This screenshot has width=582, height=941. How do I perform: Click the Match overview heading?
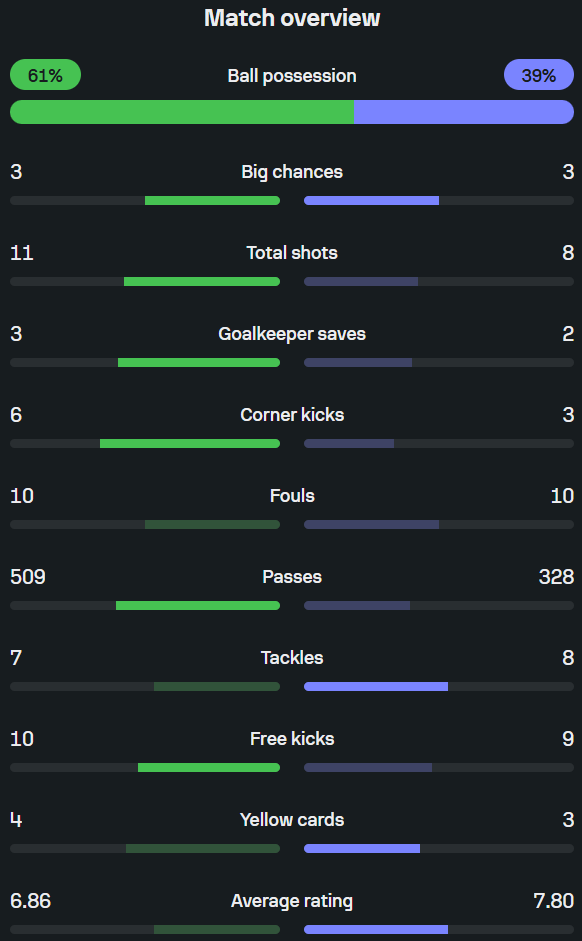[x=292, y=18]
